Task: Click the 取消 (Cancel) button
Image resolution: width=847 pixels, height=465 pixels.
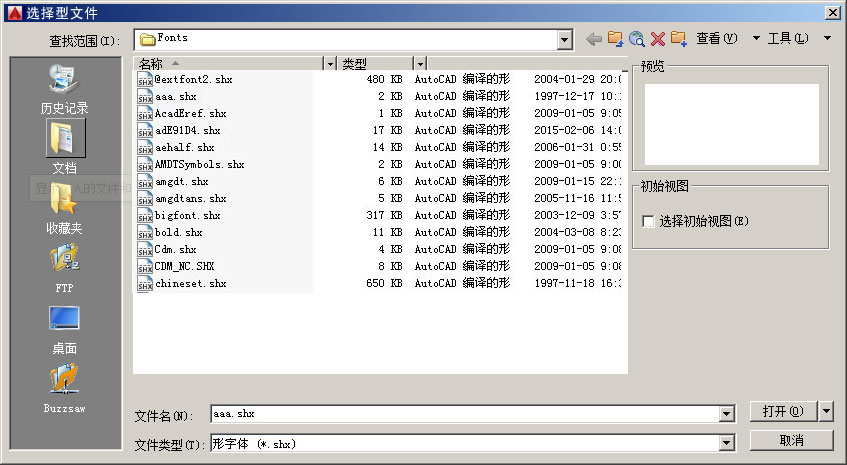Action: (x=791, y=441)
